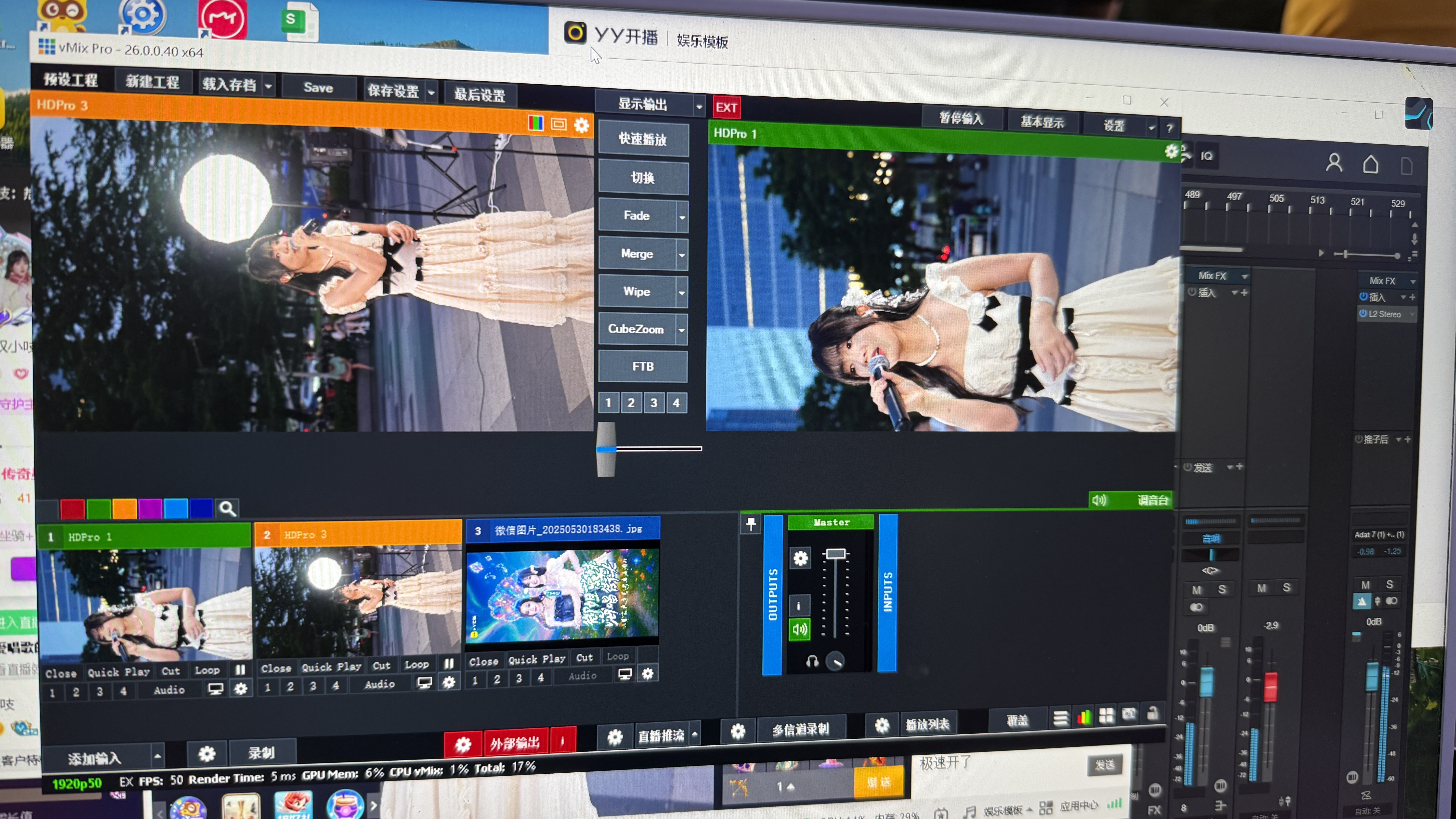Screen dimensions: 1456x819
Task: Click the snapshot camera icon in bottom bar
Action: 1129,714
